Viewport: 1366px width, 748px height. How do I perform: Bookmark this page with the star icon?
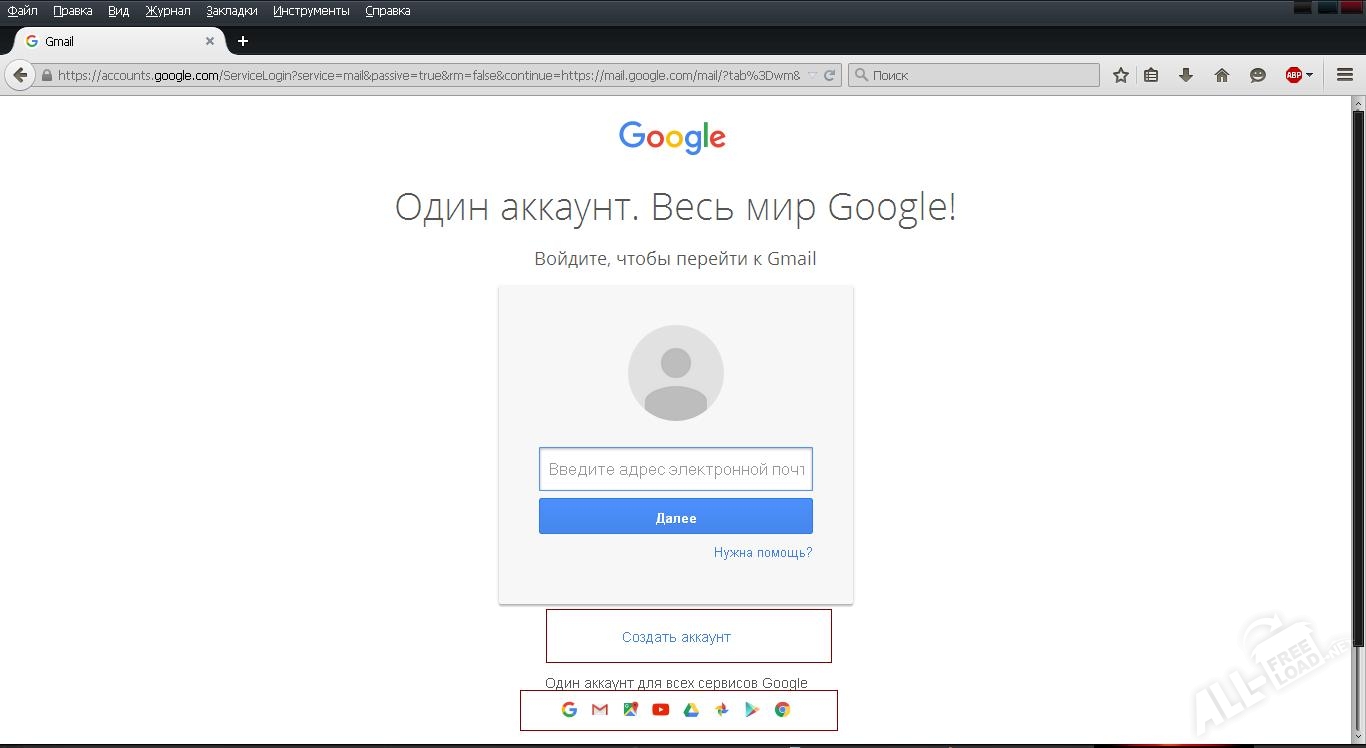point(1121,75)
